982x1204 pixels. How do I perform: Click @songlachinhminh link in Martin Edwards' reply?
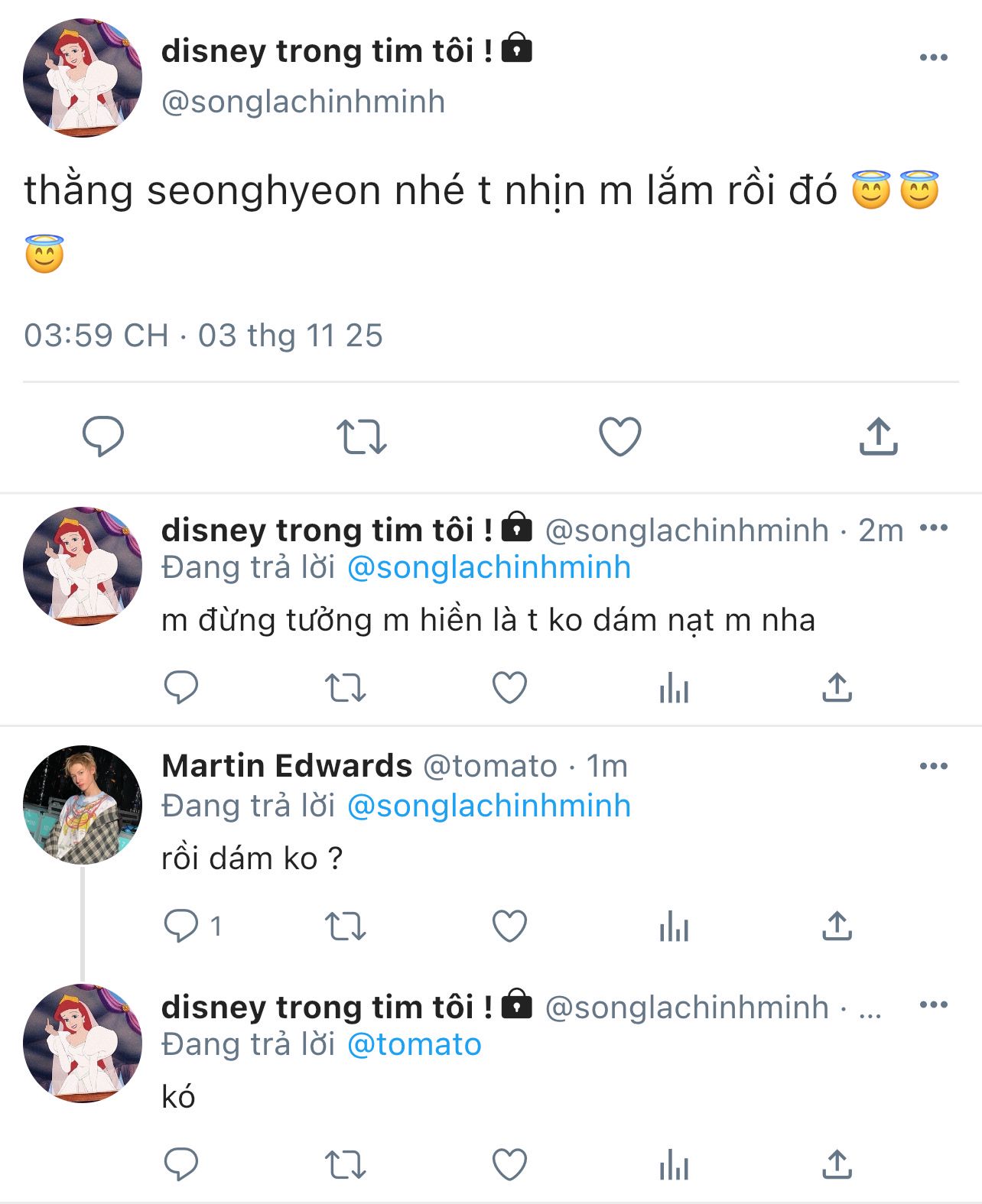[x=489, y=806]
